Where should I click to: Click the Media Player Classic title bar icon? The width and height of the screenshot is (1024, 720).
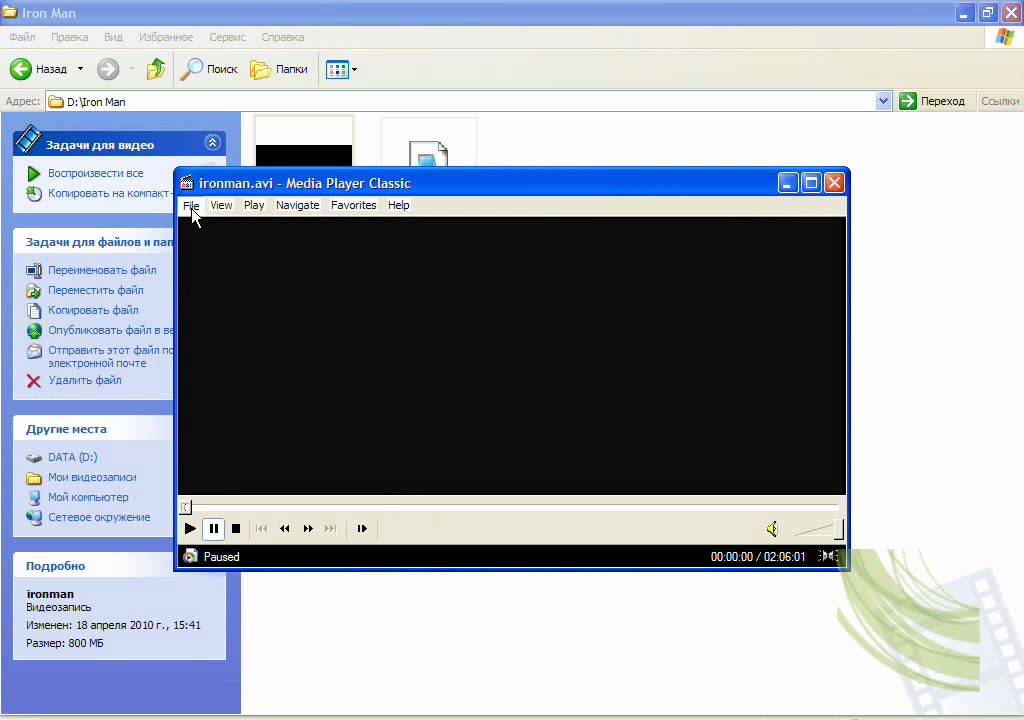coord(187,183)
